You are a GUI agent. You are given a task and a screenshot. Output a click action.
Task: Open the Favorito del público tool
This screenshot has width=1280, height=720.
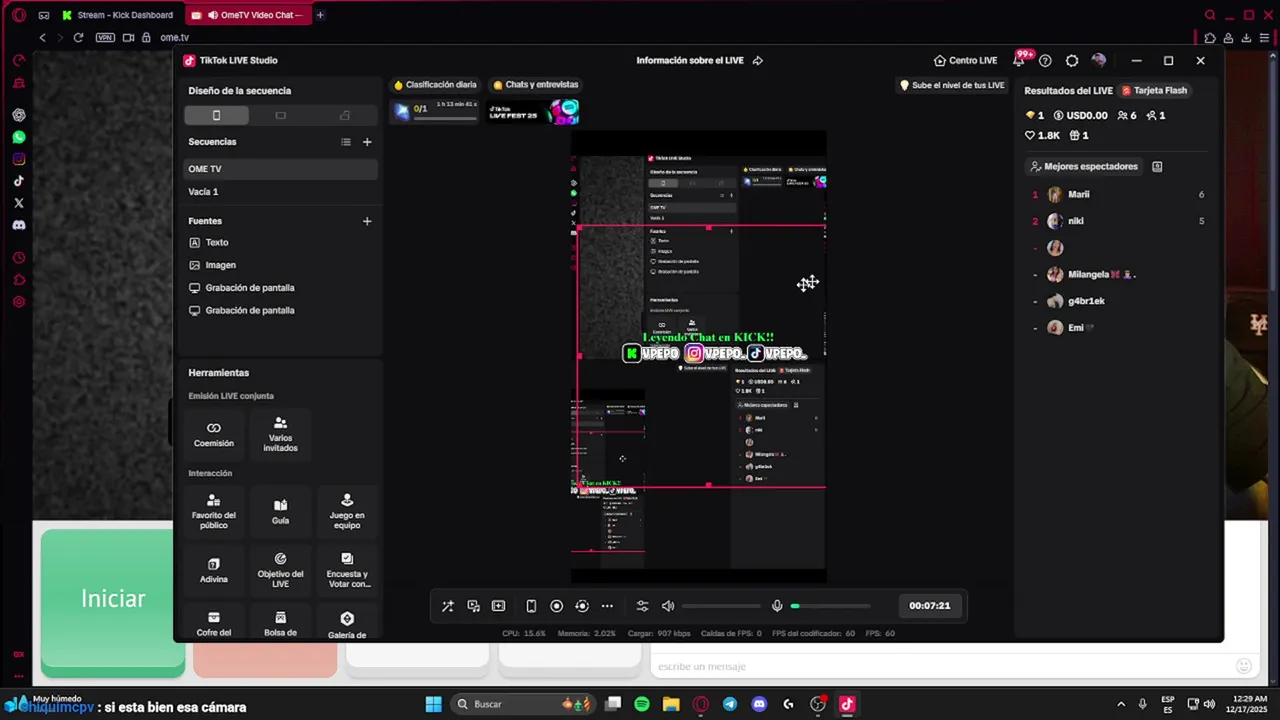[214, 510]
